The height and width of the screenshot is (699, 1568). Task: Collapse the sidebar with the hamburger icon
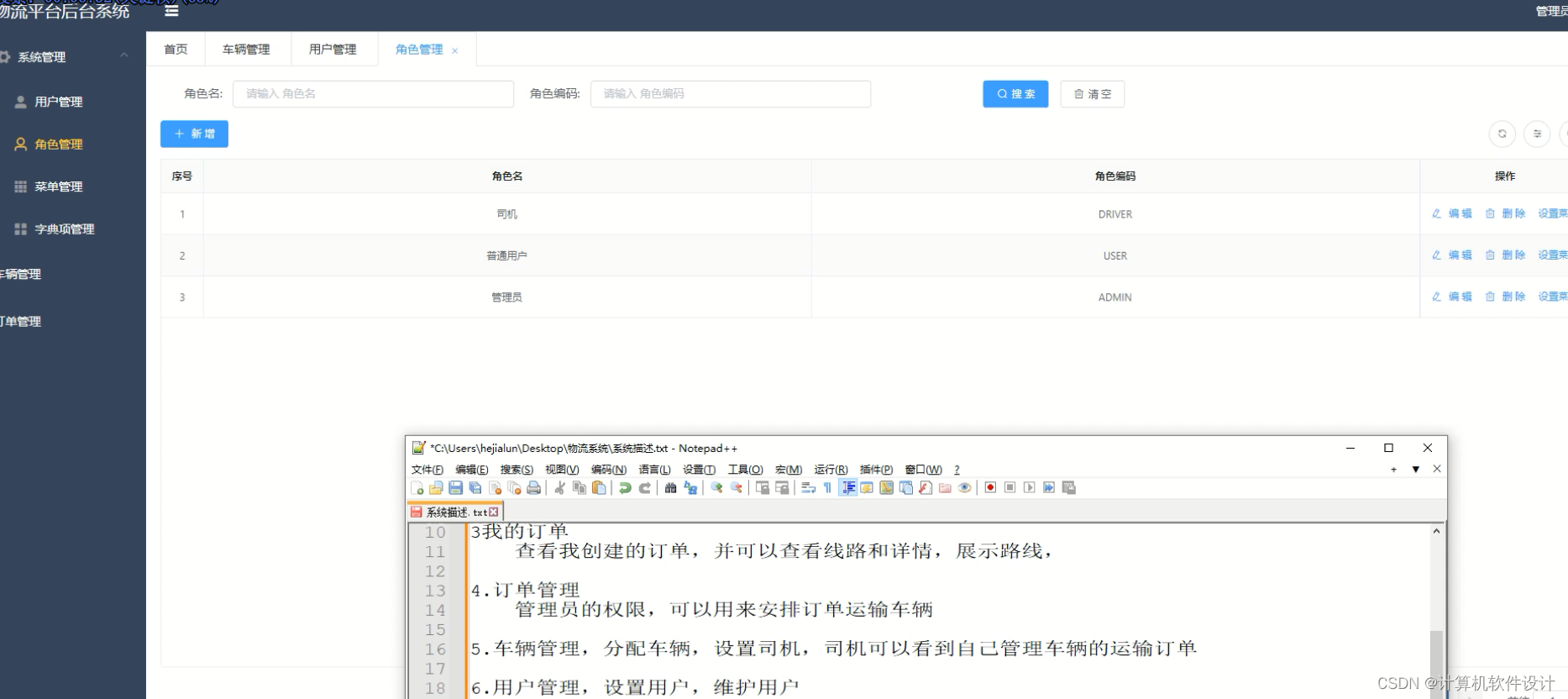point(171,11)
